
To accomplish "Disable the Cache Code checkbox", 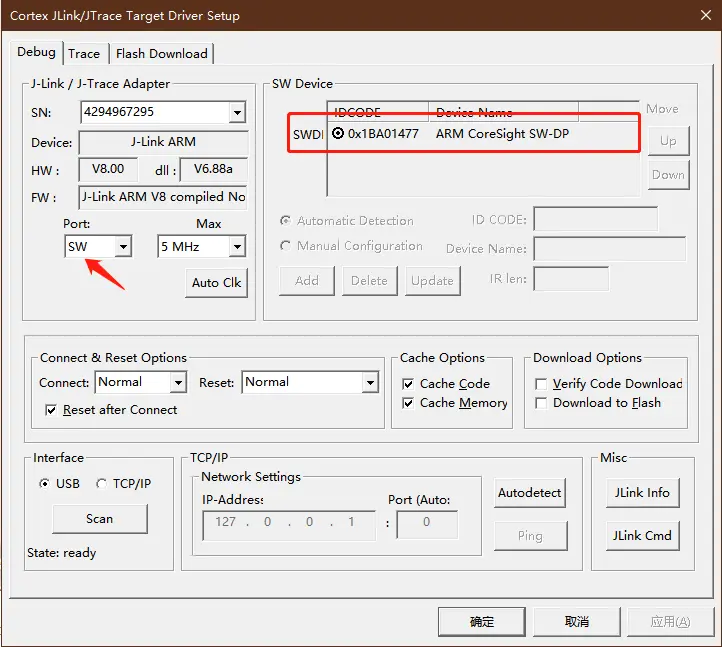I will [408, 384].
